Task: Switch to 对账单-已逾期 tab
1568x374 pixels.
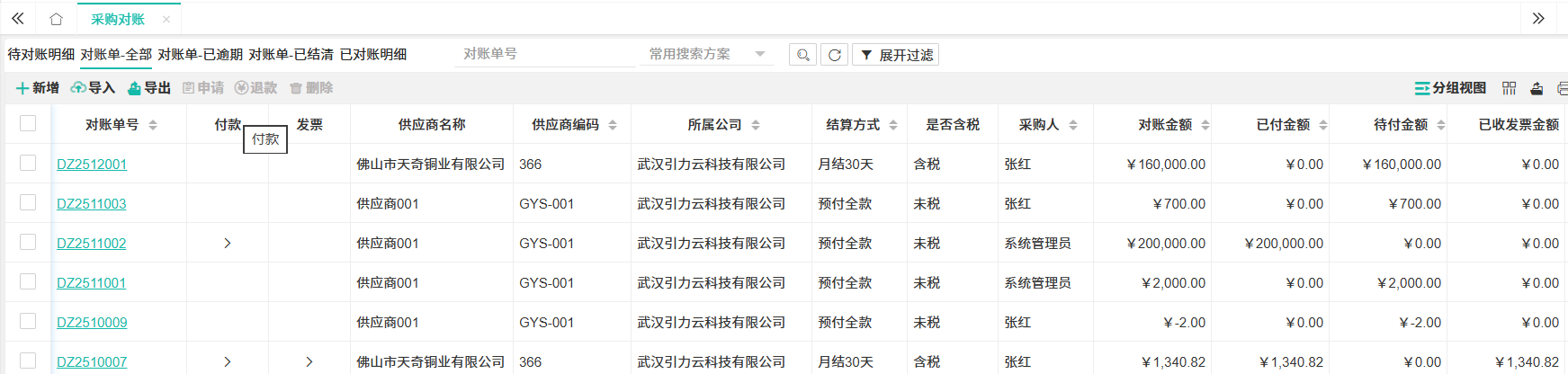Action: click(200, 55)
